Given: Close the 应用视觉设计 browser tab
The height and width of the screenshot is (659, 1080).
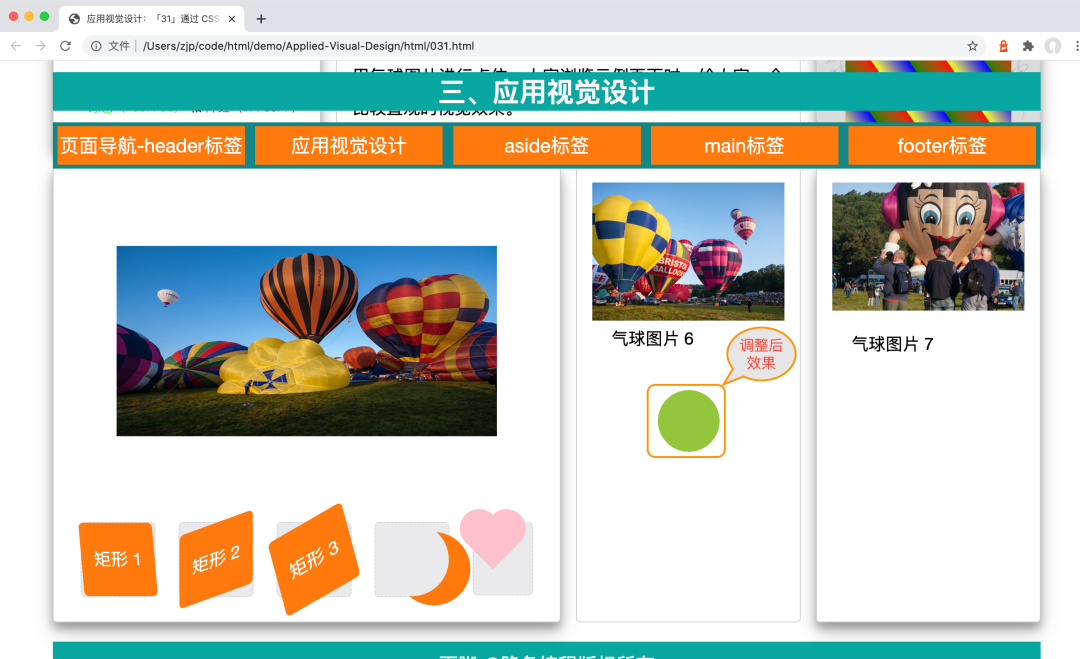Looking at the screenshot, I should click(x=232, y=19).
